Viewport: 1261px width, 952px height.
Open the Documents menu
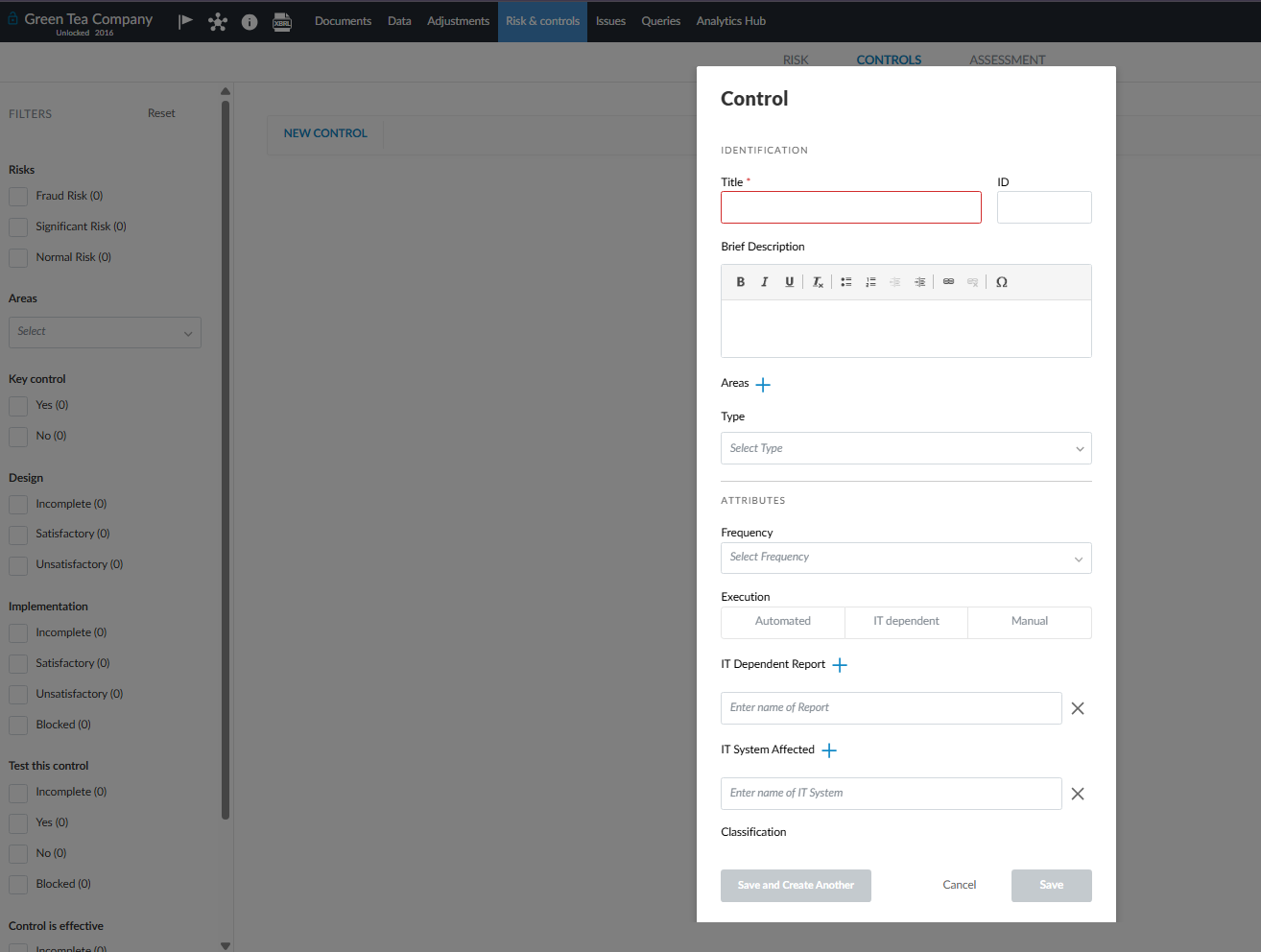[343, 21]
